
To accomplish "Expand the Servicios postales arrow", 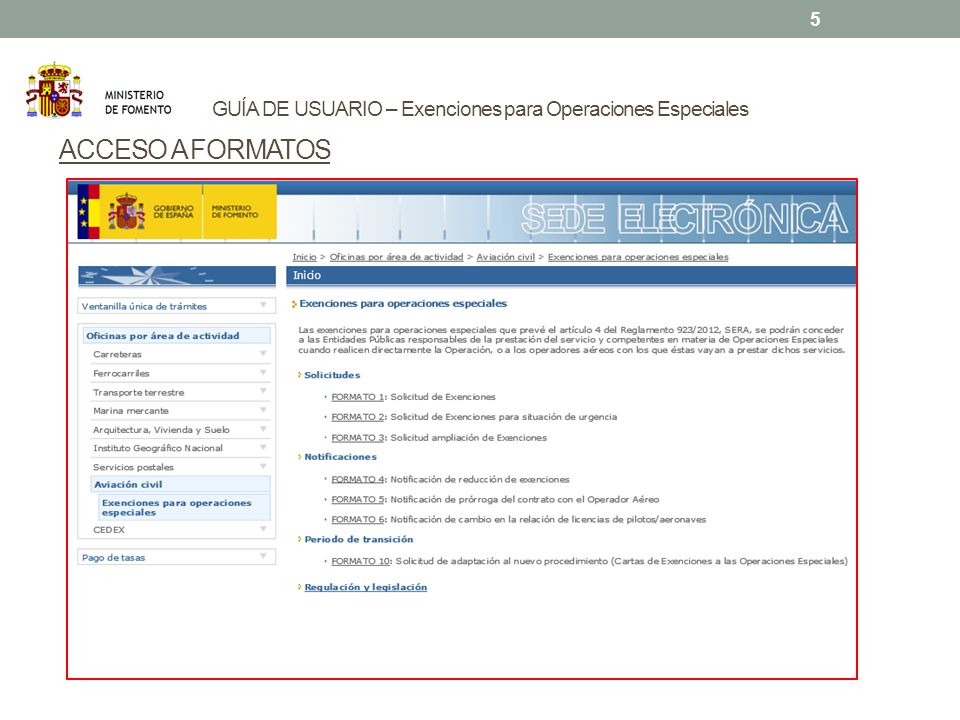I will click(x=263, y=466).
